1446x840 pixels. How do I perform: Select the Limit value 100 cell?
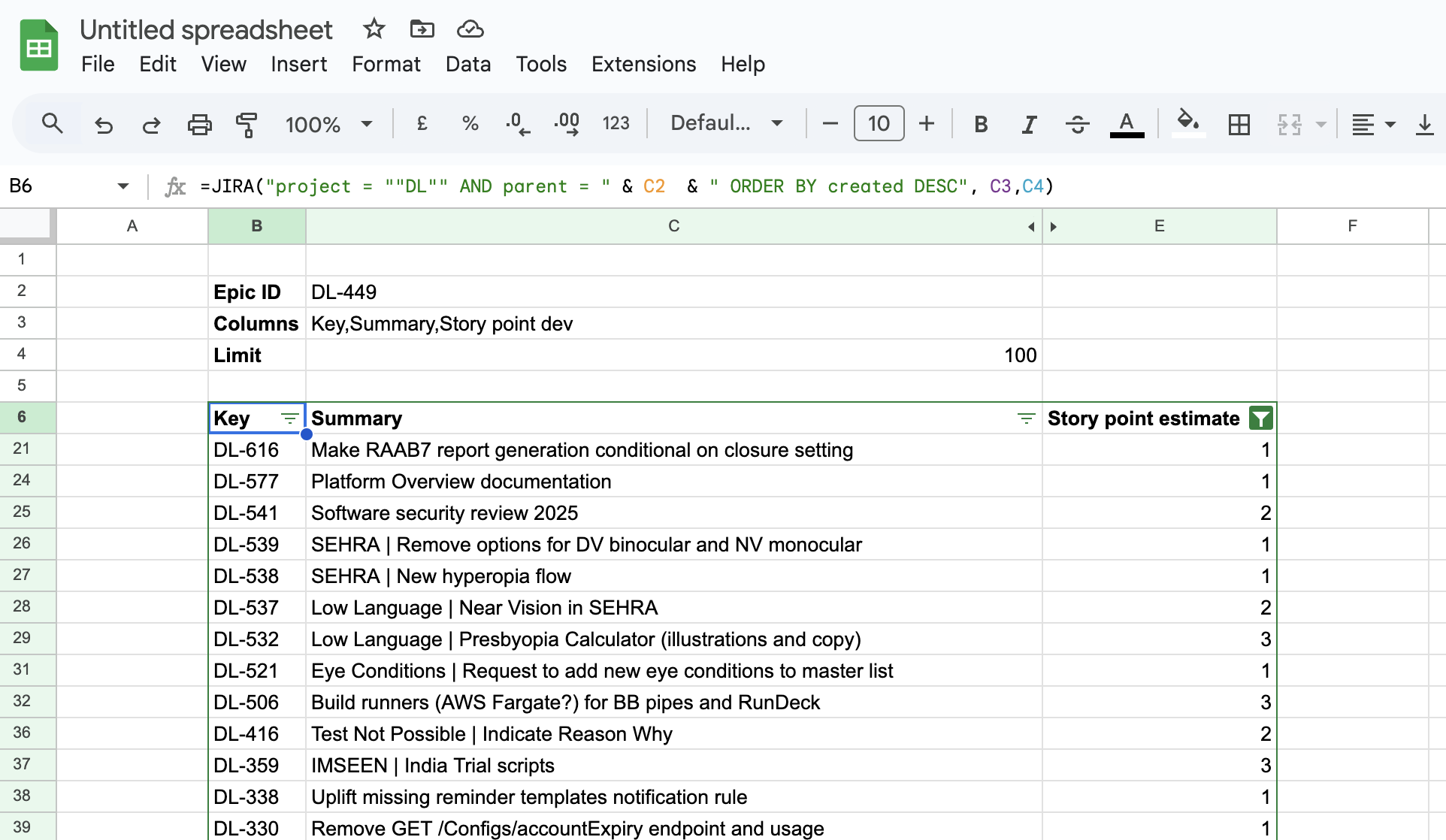point(673,355)
